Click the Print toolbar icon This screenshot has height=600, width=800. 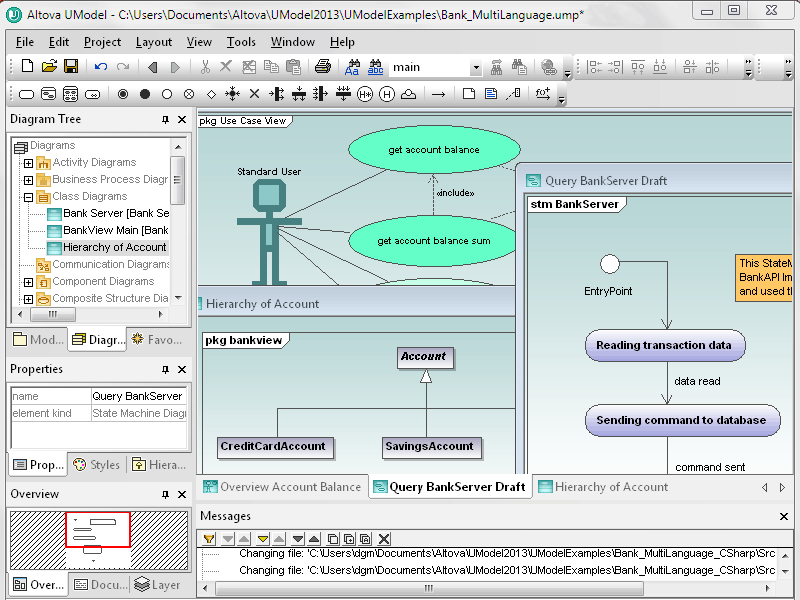322,66
